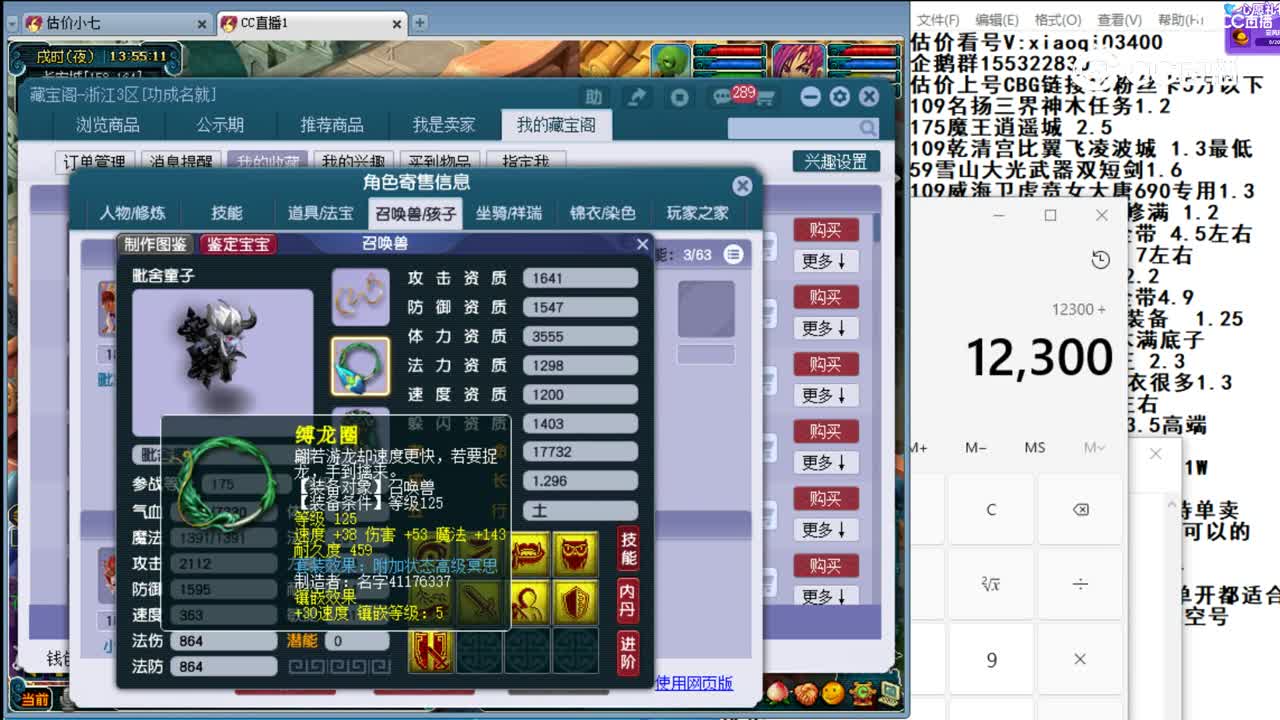This screenshot has height=720, width=1280.
Task: Open the 人物/修炼 tab
Action: [x=132, y=213]
